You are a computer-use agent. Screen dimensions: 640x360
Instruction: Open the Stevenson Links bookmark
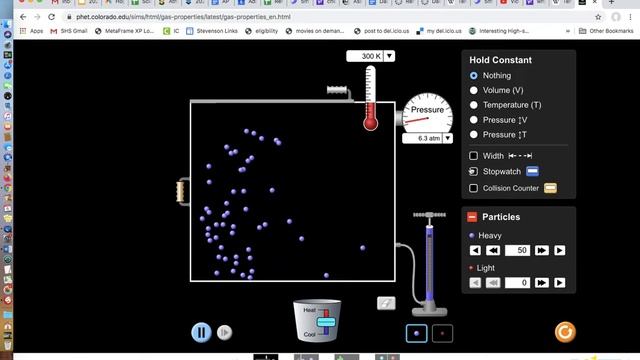pos(211,31)
